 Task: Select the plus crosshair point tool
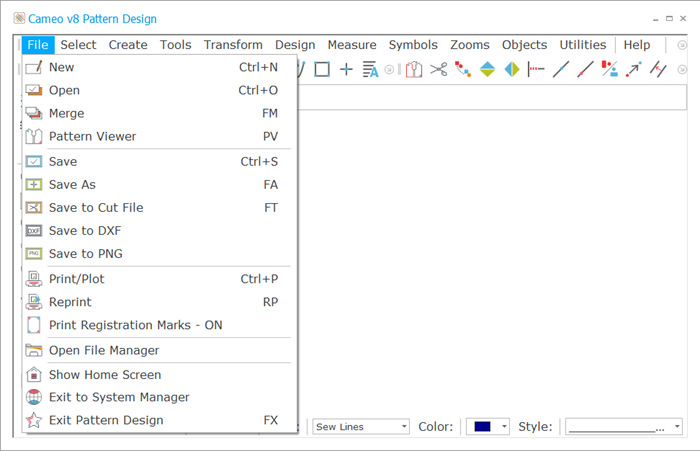coord(346,69)
